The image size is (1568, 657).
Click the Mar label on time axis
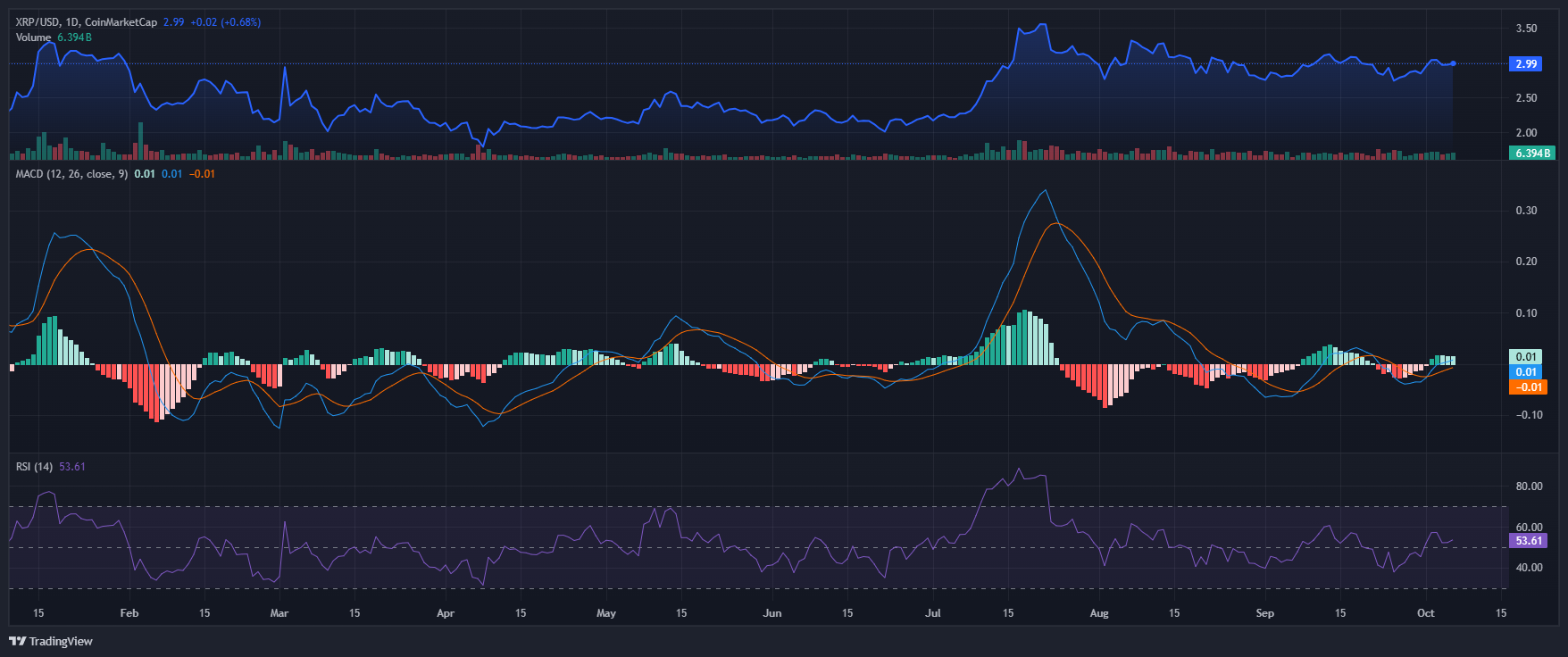(x=279, y=613)
